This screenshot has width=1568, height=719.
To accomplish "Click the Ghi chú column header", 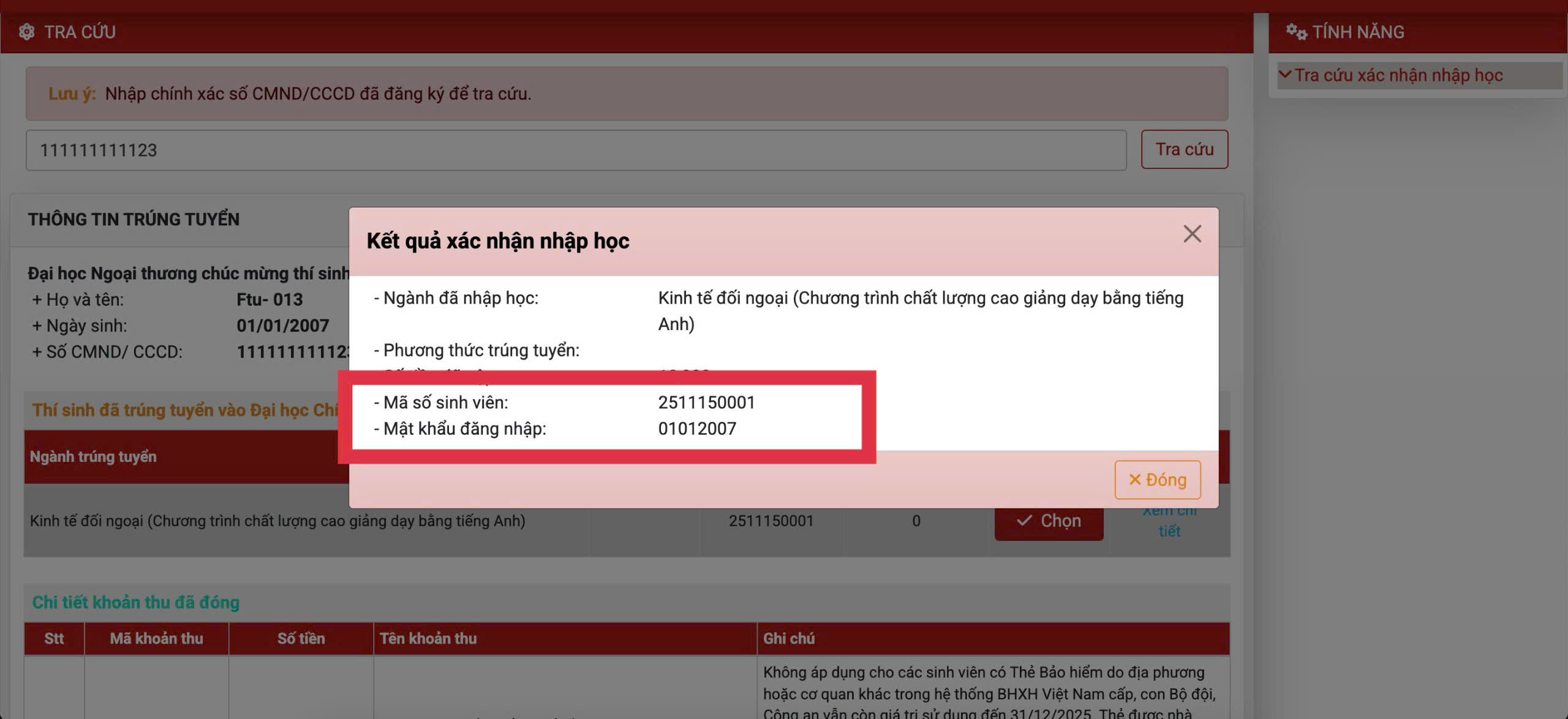I will tap(788, 638).
